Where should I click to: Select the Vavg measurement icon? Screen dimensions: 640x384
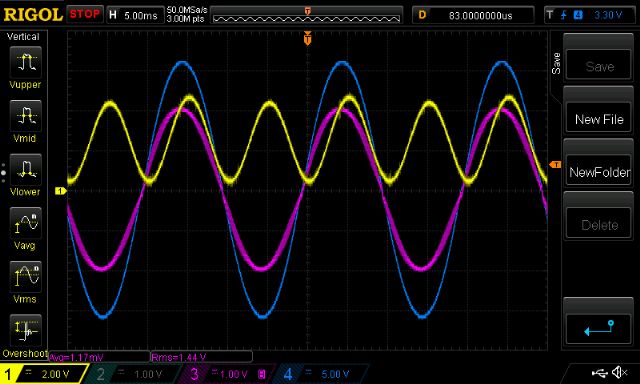tap(25, 223)
